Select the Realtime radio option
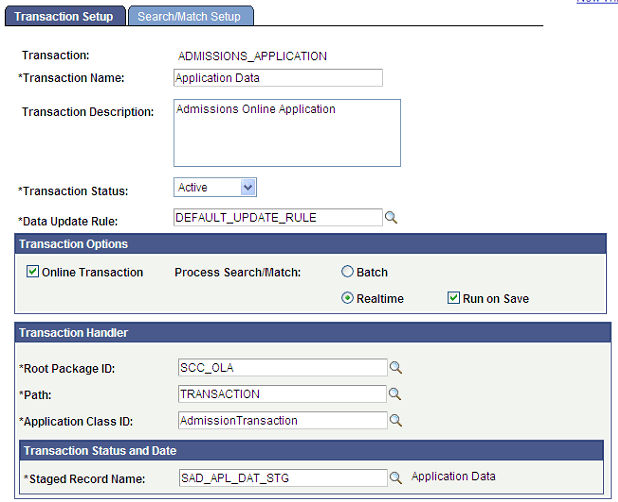The image size is (618, 502). [347, 298]
